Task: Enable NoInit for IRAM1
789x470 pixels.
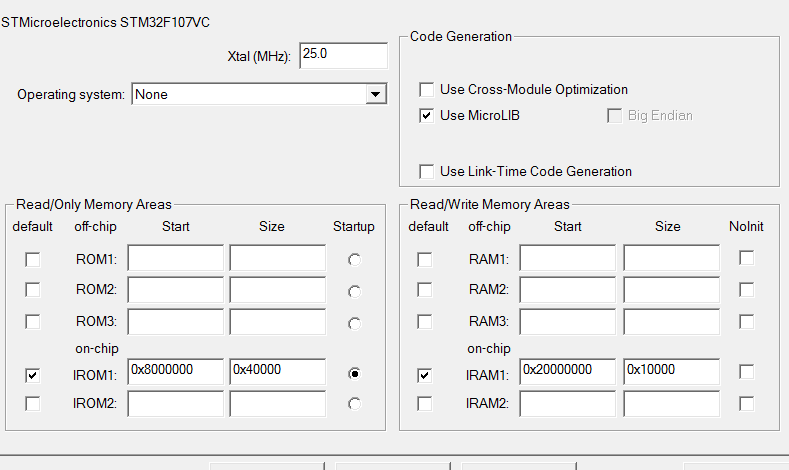Action: (747, 372)
